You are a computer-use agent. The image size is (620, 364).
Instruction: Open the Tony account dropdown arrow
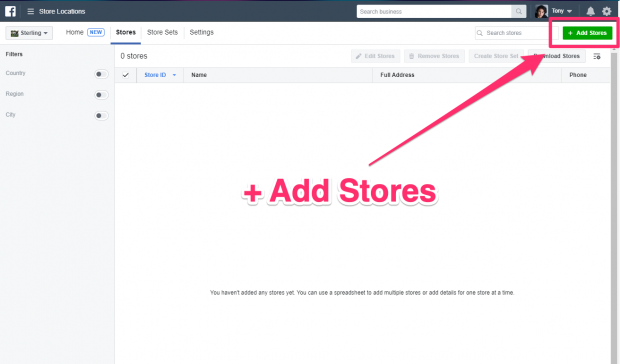click(x=569, y=11)
